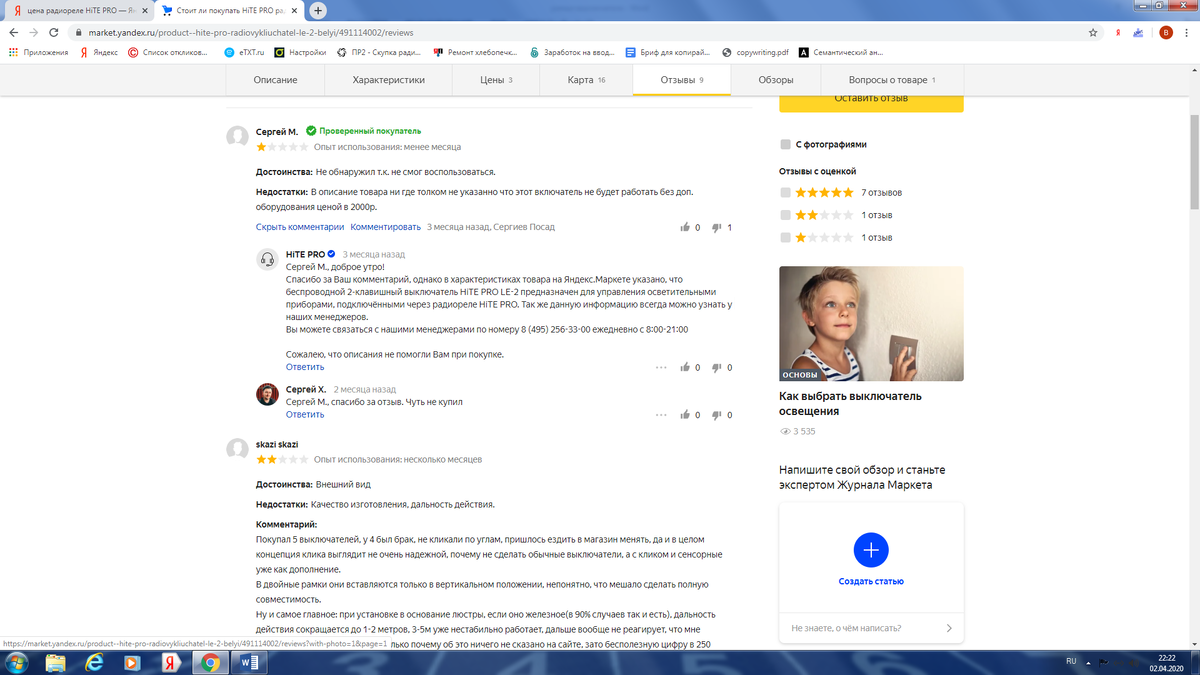Click Сергей Х.'s profile avatar
Screen dimensions: 1200x675
tap(267, 394)
